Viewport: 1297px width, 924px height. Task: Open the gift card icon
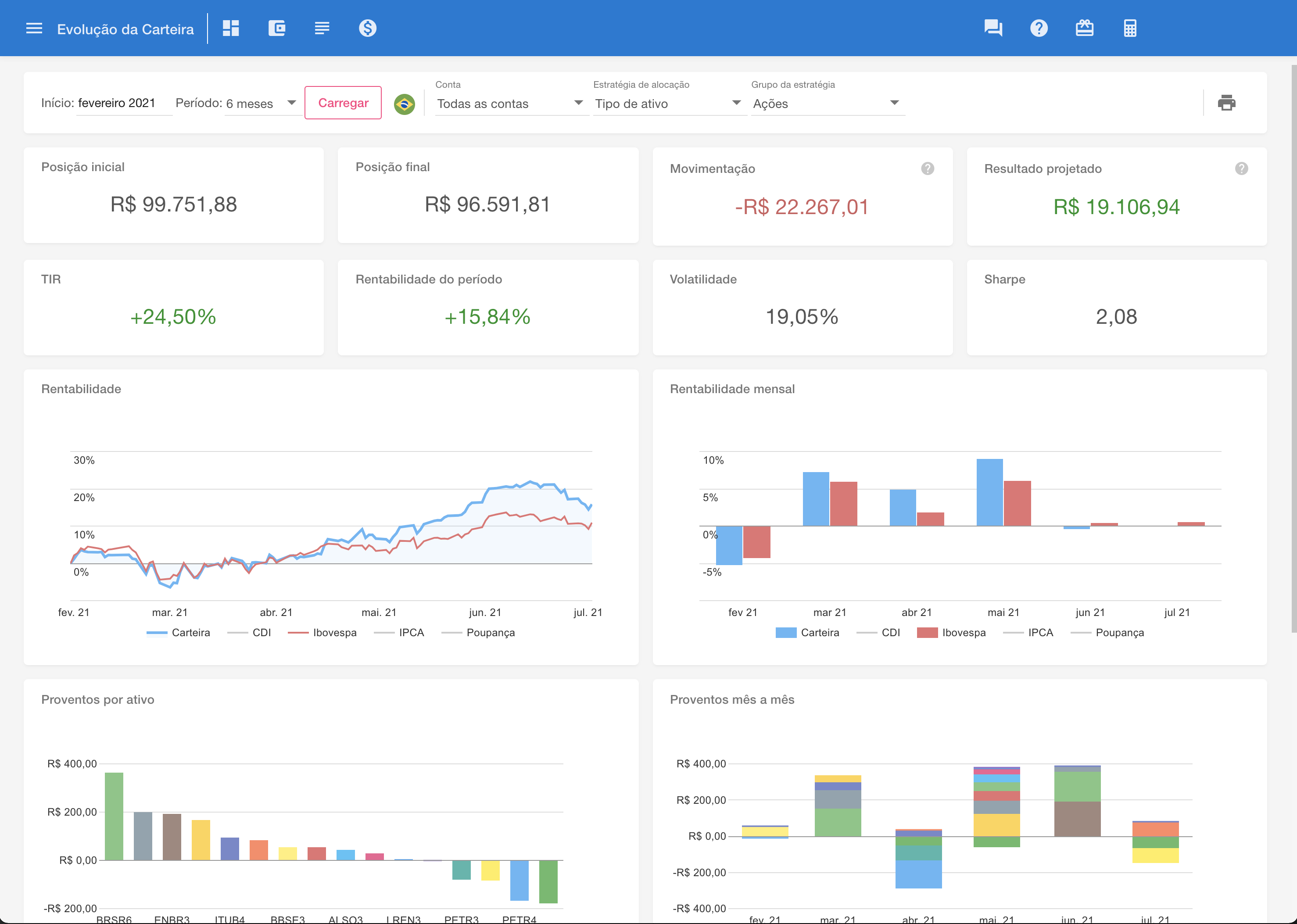[x=1084, y=29]
